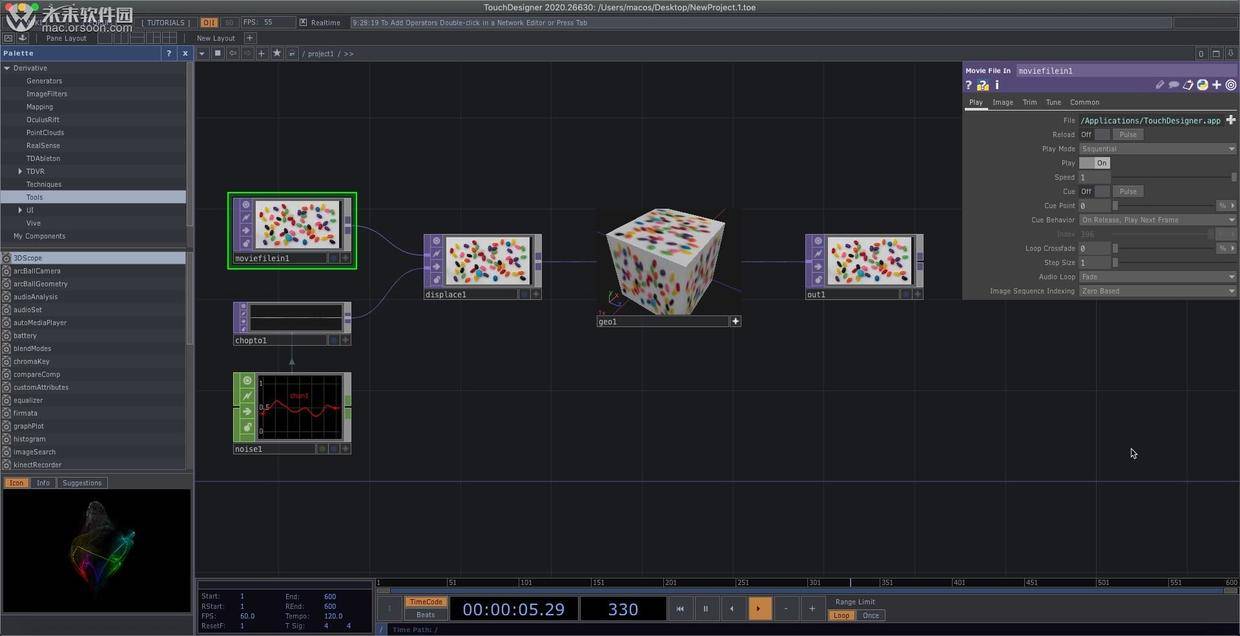
Task: Open the node comment bubble icon
Action: point(1174,85)
